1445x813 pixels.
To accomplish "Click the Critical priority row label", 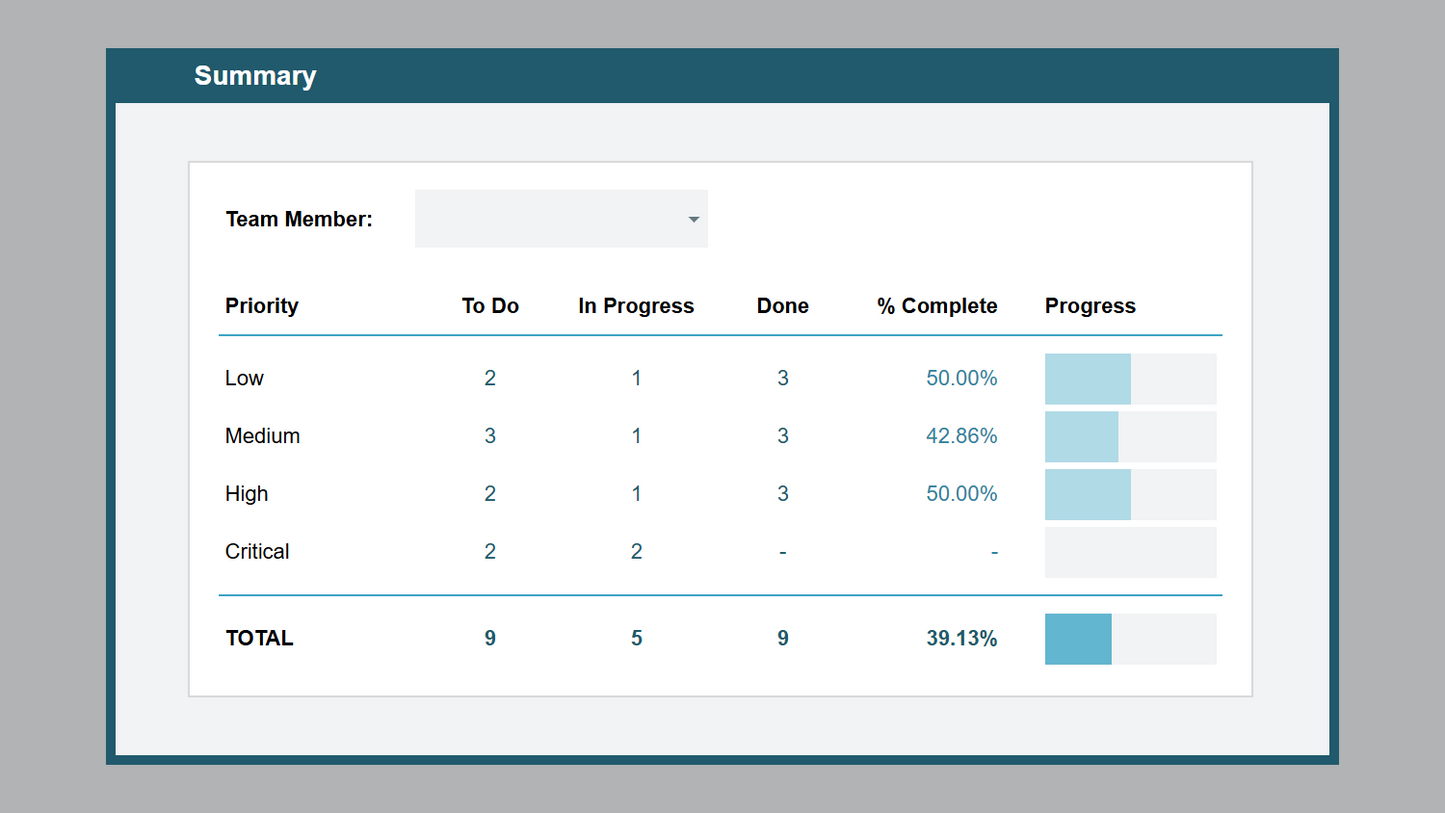I will [x=257, y=552].
